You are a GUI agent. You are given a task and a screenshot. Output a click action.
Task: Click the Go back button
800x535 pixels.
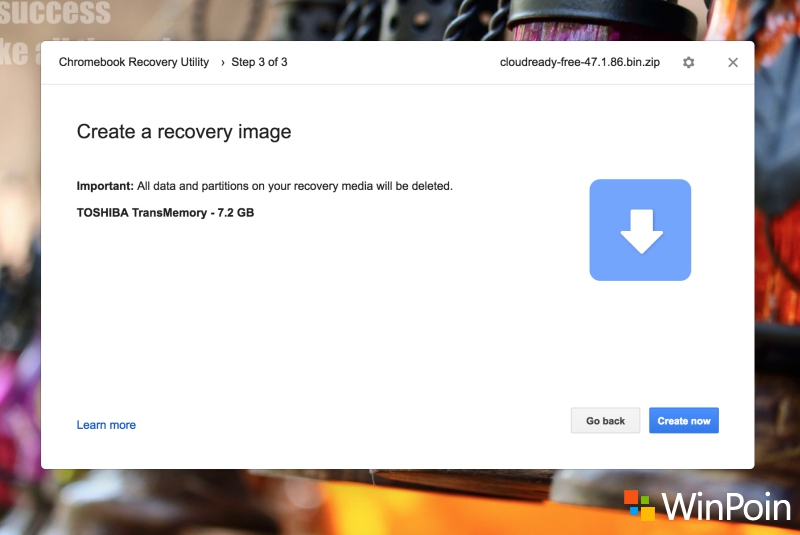[605, 421]
